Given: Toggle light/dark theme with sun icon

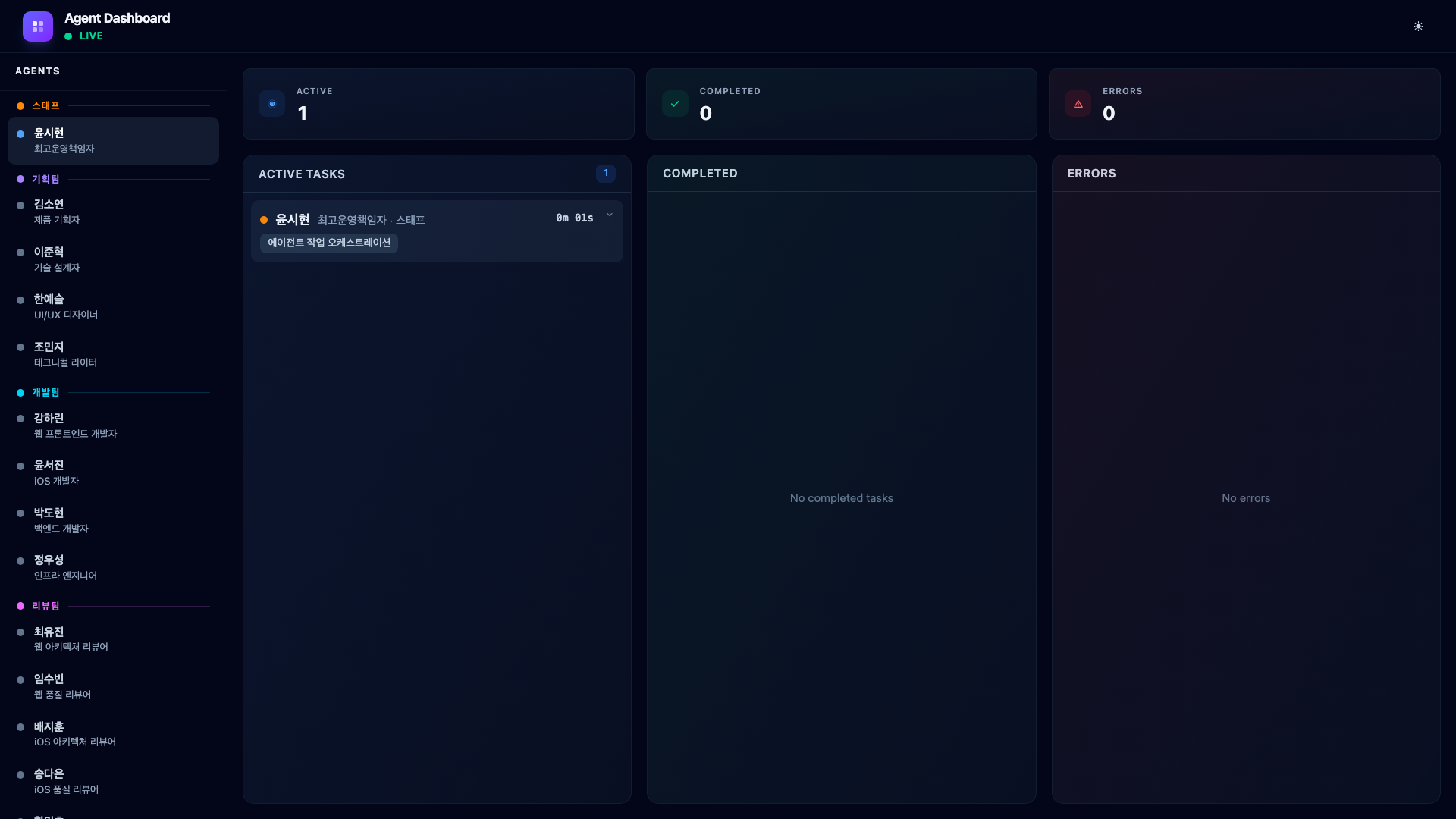Looking at the screenshot, I should 1418,27.
